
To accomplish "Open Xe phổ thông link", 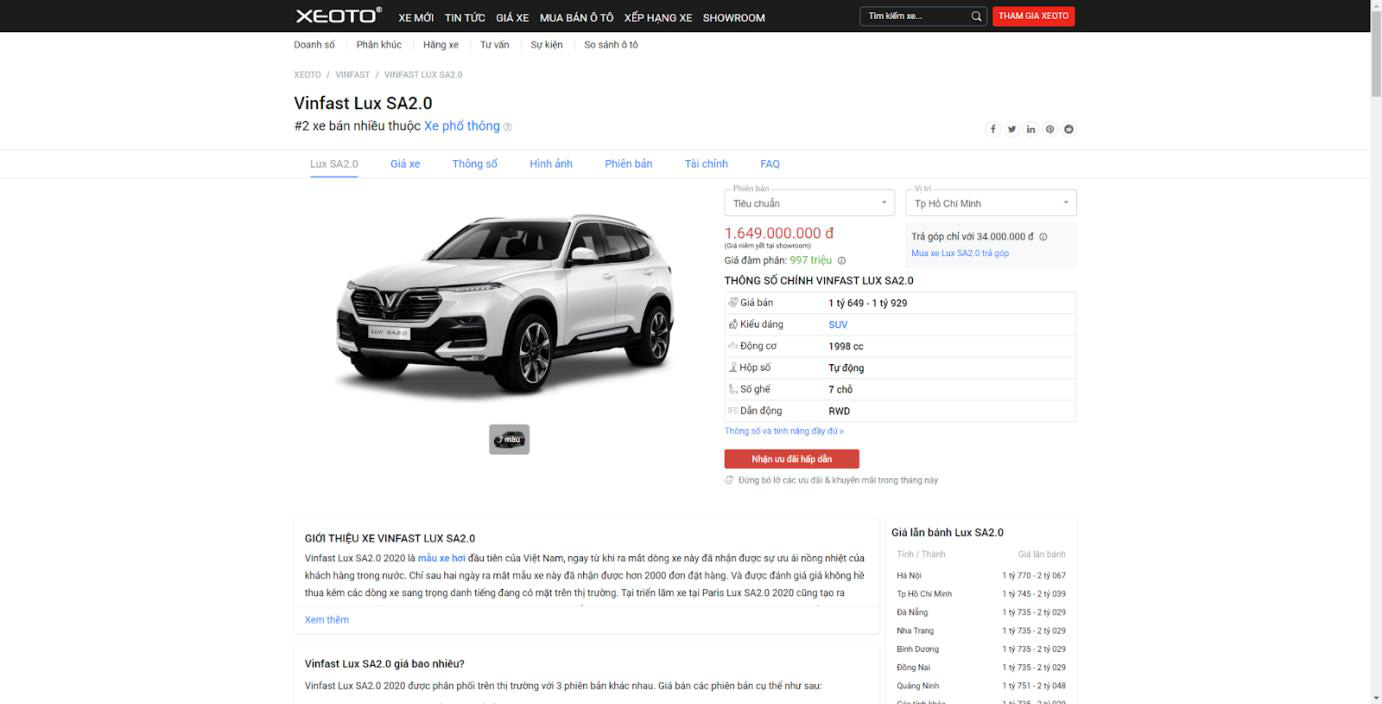I will 462,126.
